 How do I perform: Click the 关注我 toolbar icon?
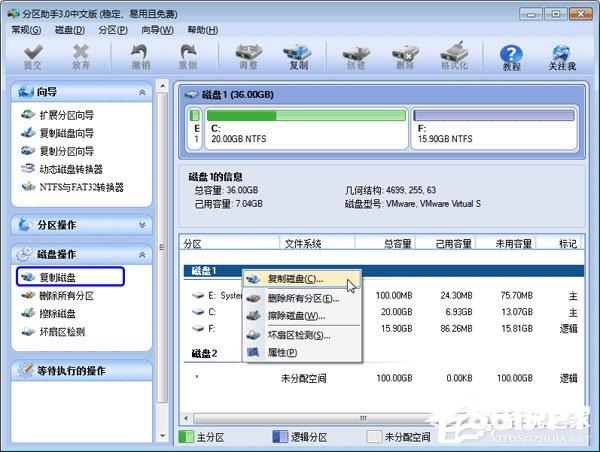pos(562,57)
